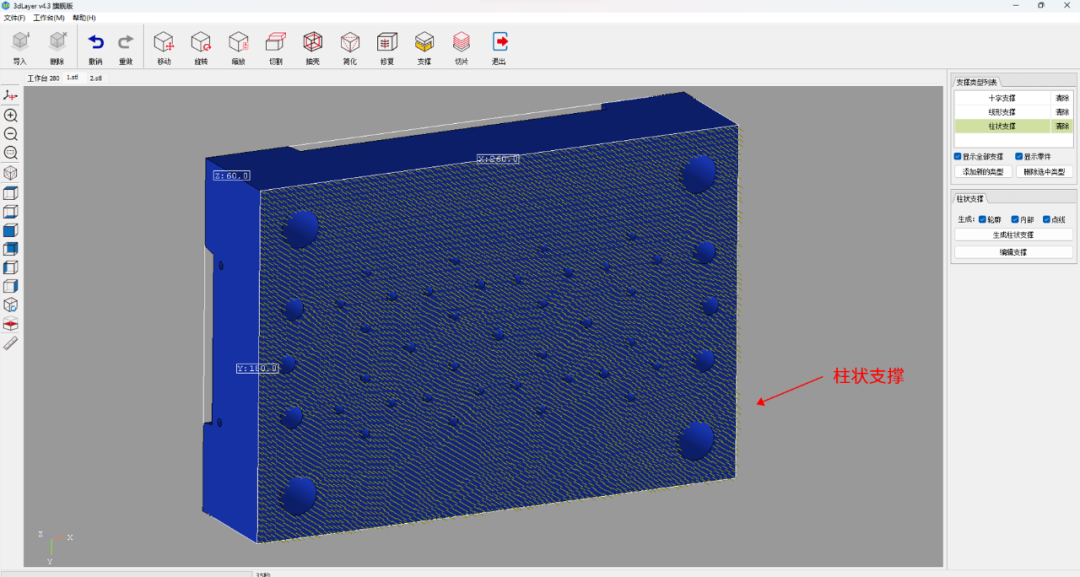This screenshot has width=1080, height=577.
Task: Click the 柱状支撑 panel tab
Action: pos(969,199)
